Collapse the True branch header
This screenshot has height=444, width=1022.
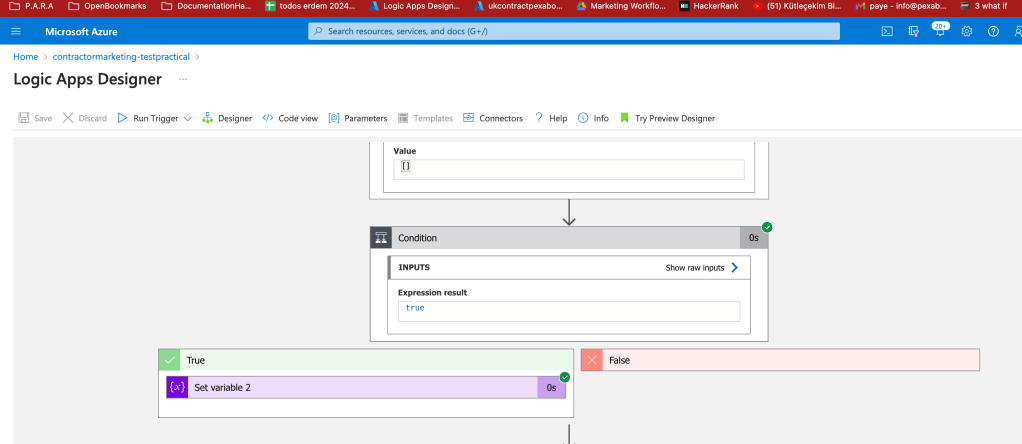(x=366, y=360)
